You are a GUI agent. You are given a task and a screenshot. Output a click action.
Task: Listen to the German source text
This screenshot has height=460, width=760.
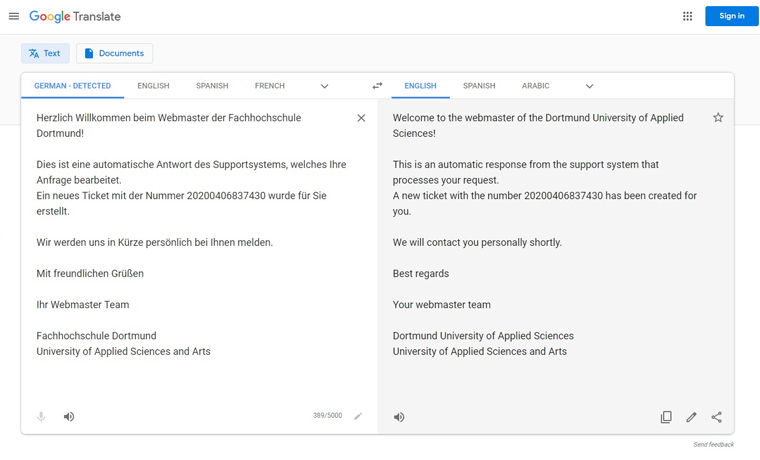69,416
